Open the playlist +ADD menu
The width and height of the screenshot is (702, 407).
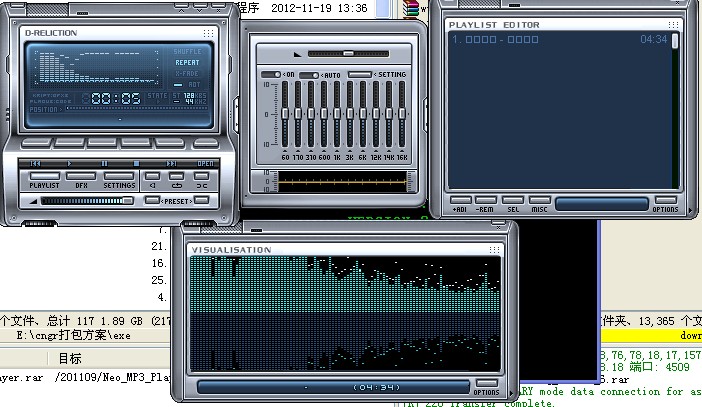coord(460,209)
